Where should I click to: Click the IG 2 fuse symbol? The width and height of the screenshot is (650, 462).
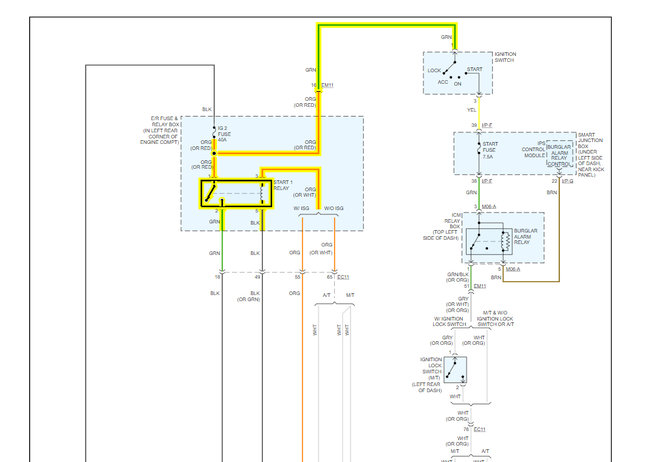coord(214,133)
